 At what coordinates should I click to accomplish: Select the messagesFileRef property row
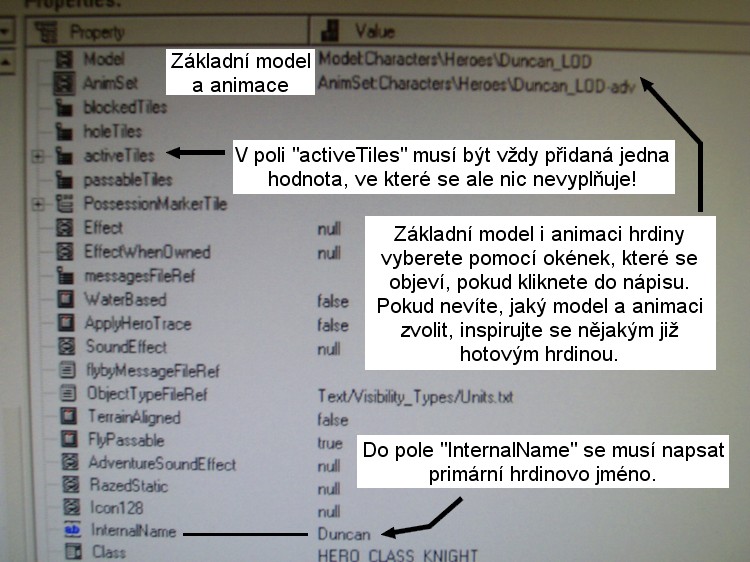click(x=140, y=276)
